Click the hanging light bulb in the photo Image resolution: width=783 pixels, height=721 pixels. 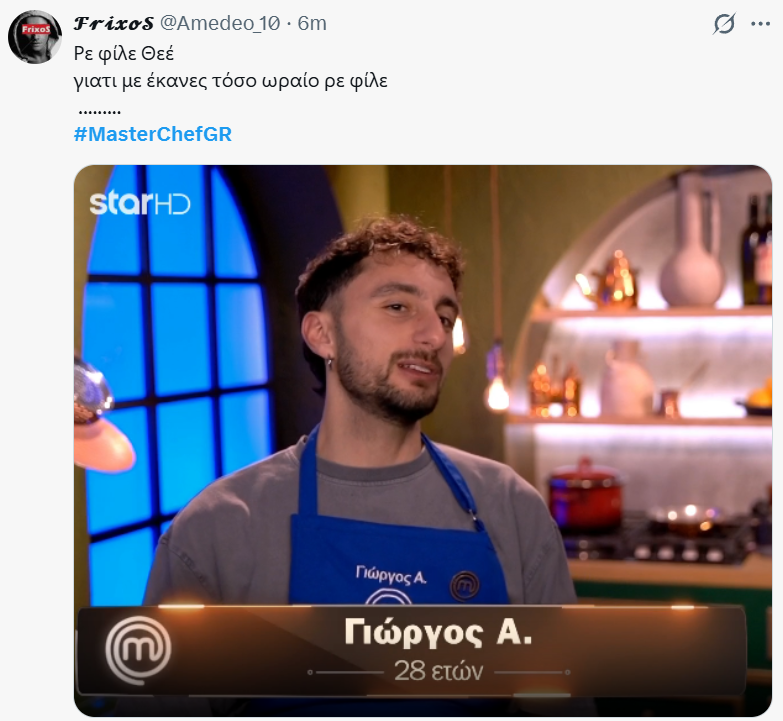[x=497, y=392]
